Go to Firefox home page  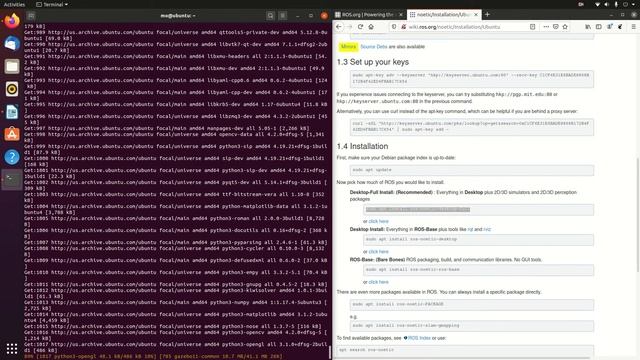371,27
